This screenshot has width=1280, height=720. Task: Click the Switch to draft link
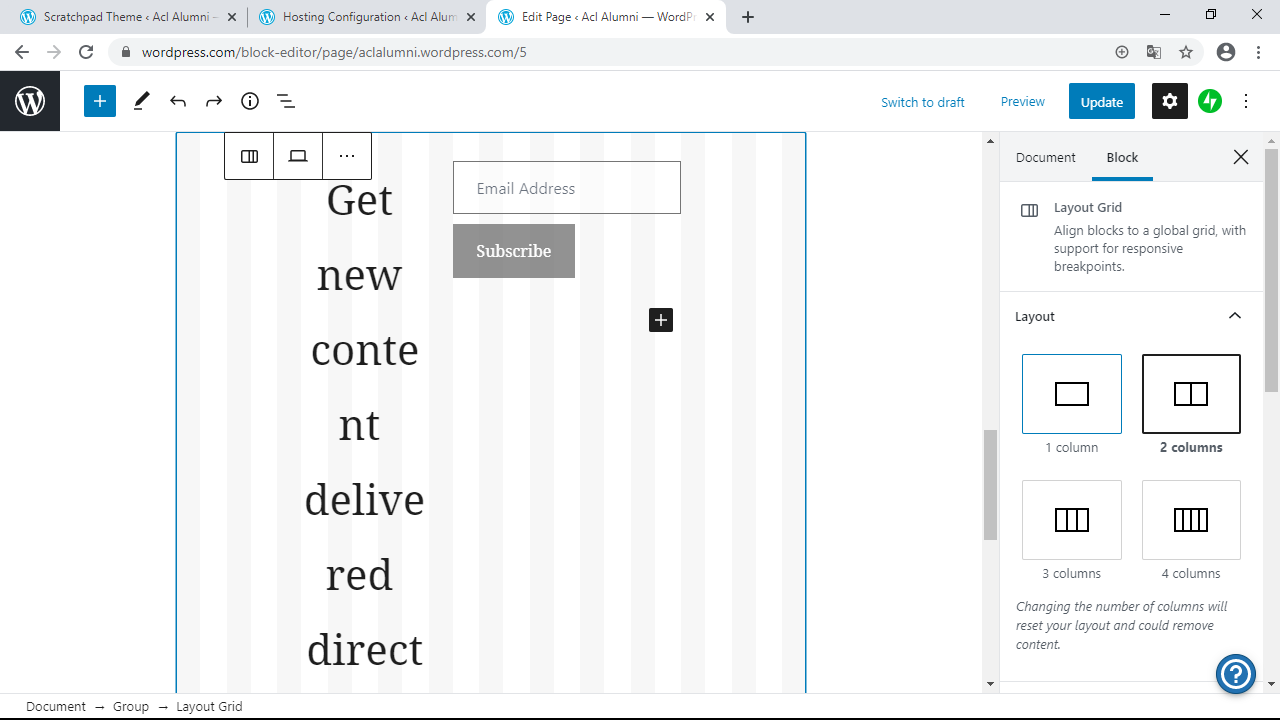click(923, 102)
